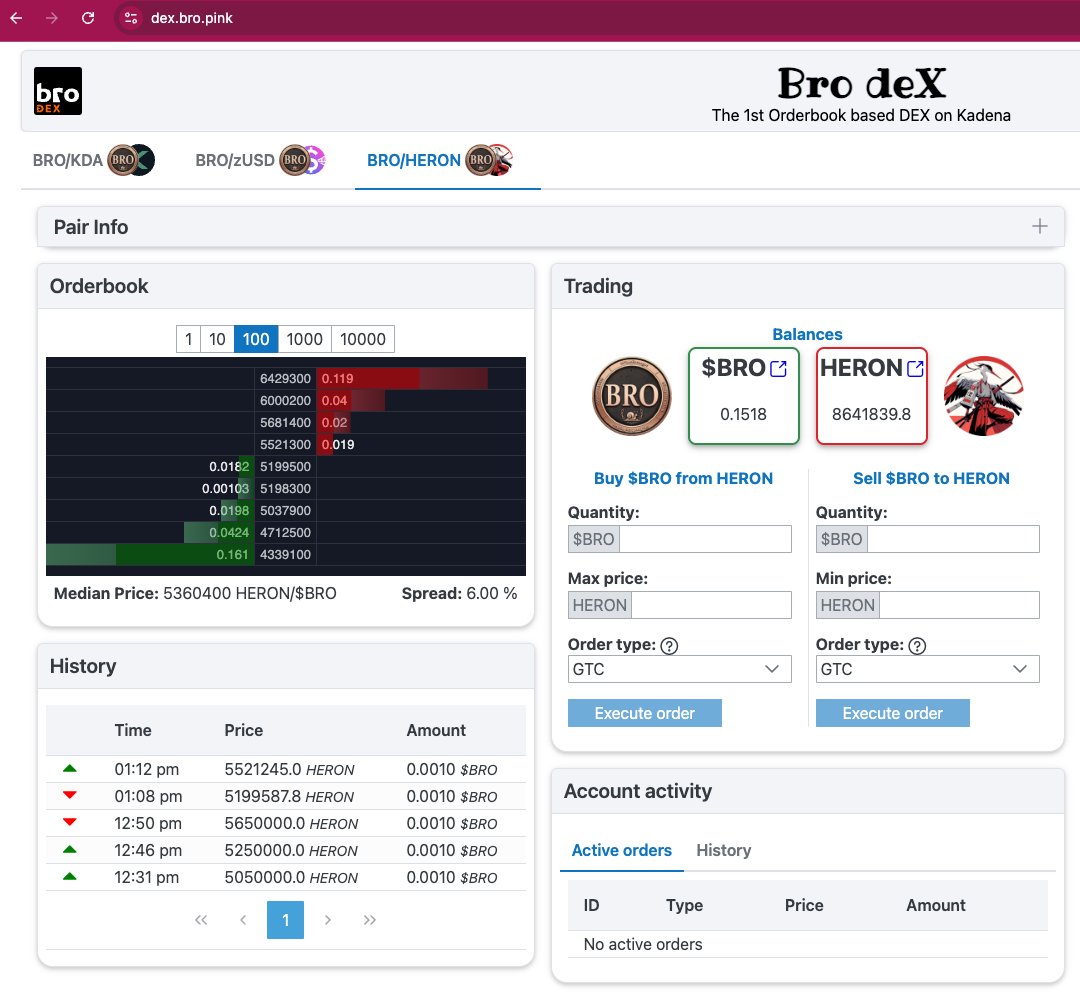Click the browser forward arrow
The width and height of the screenshot is (1080, 996).
pos(52,18)
